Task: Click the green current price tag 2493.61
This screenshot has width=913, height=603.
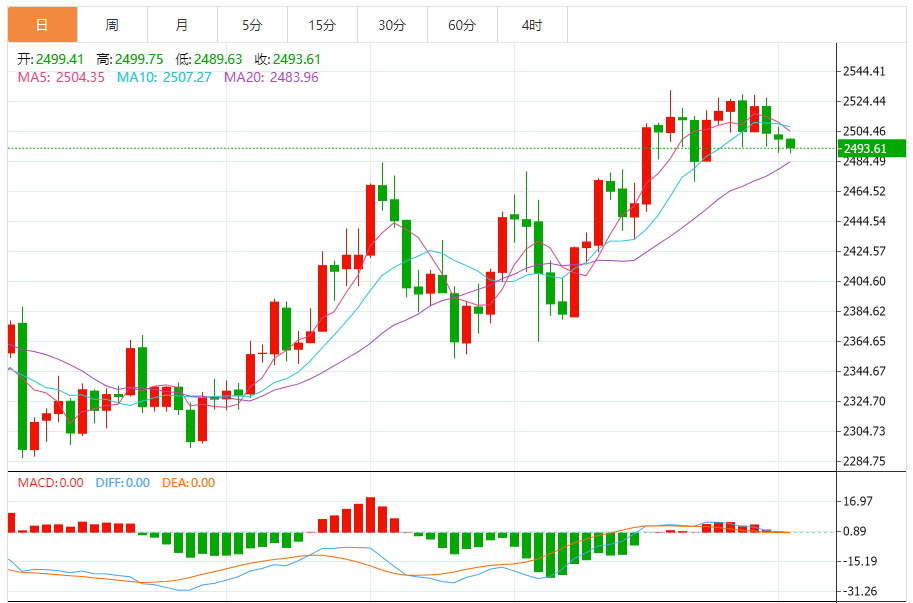Action: pos(872,148)
